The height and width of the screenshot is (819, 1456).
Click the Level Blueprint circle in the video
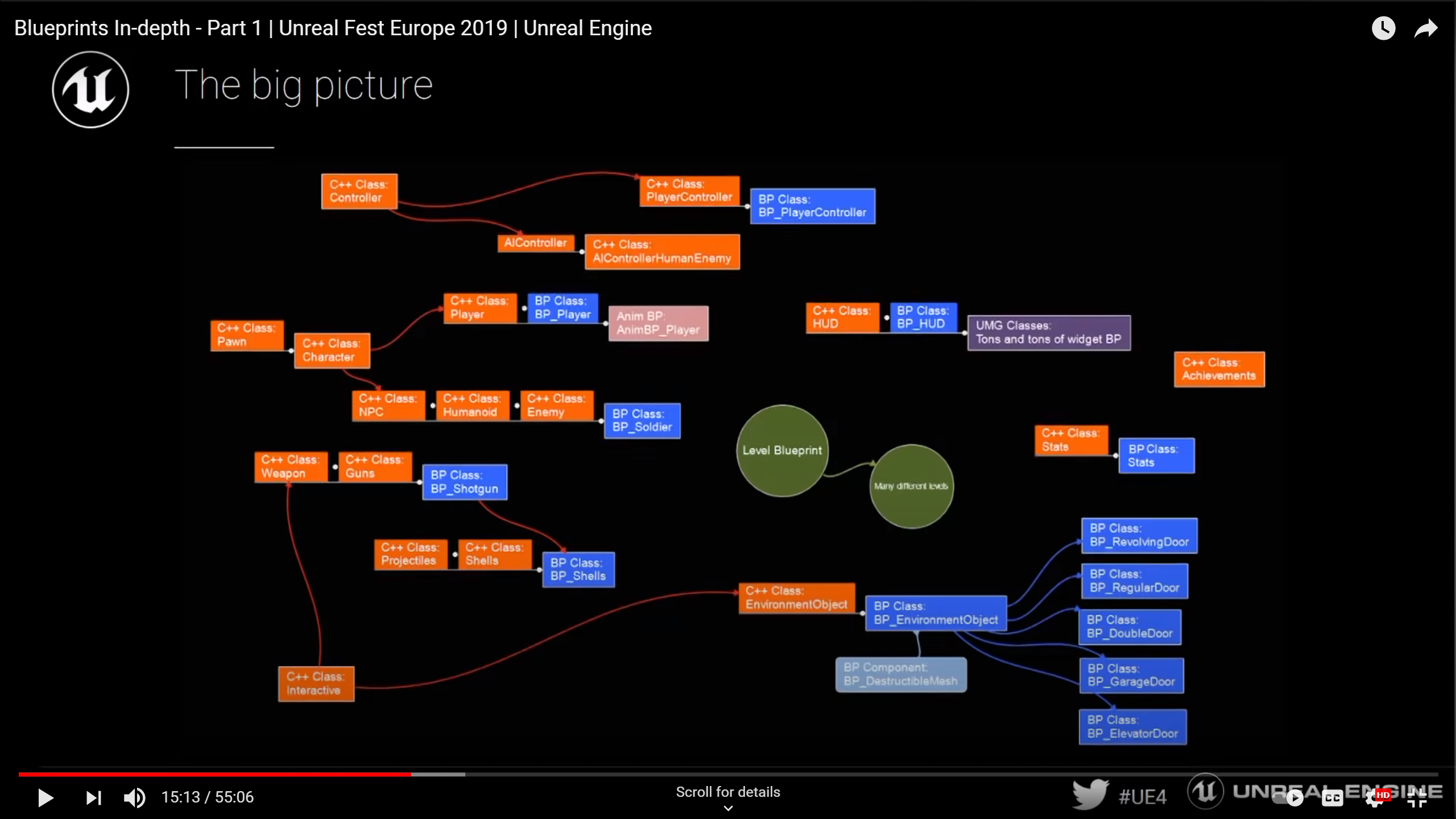coord(782,450)
